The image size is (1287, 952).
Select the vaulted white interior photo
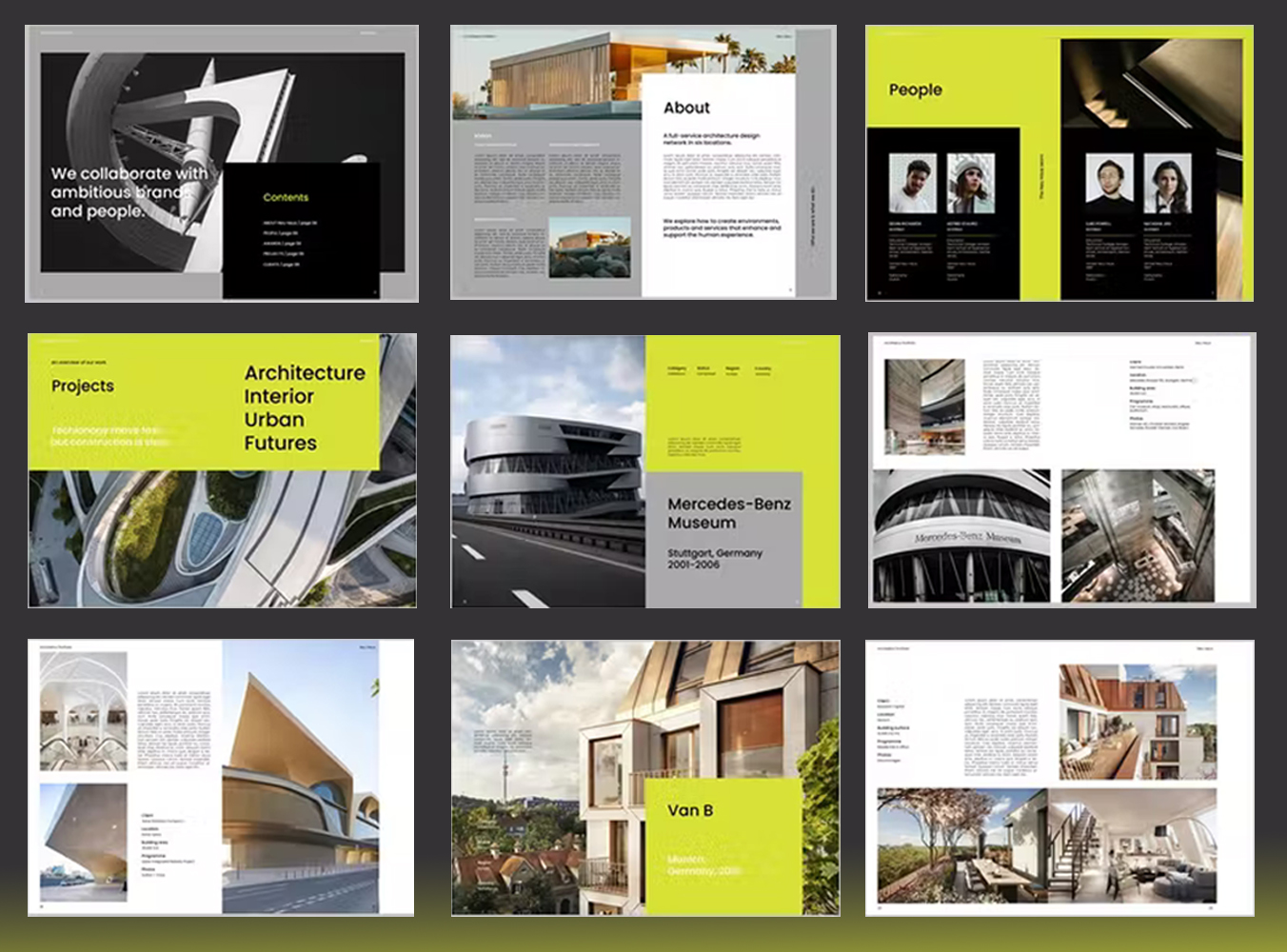coord(83,711)
